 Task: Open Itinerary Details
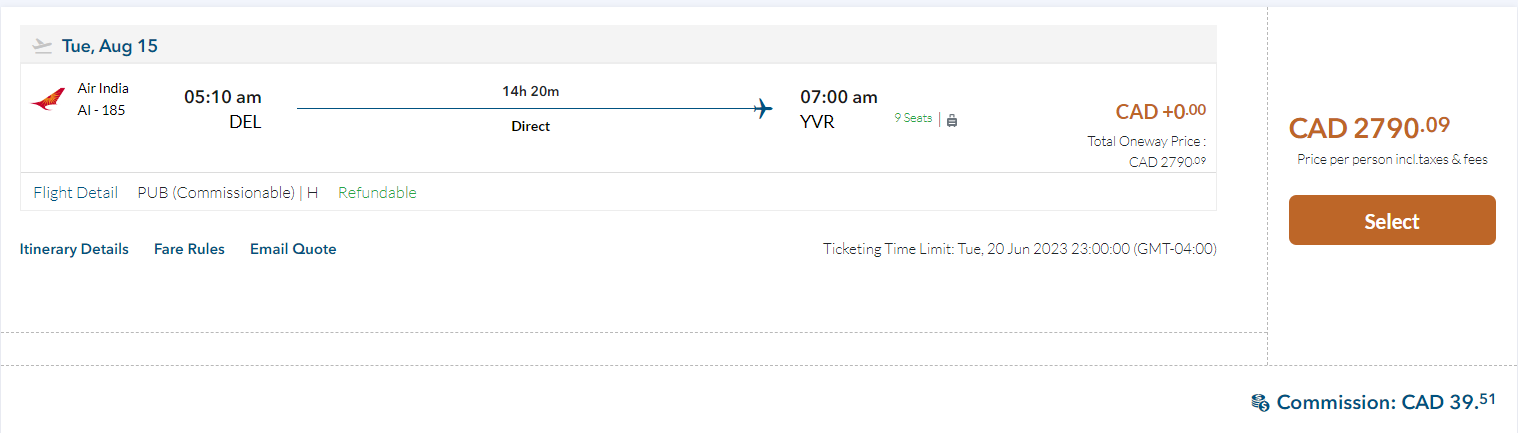point(74,249)
